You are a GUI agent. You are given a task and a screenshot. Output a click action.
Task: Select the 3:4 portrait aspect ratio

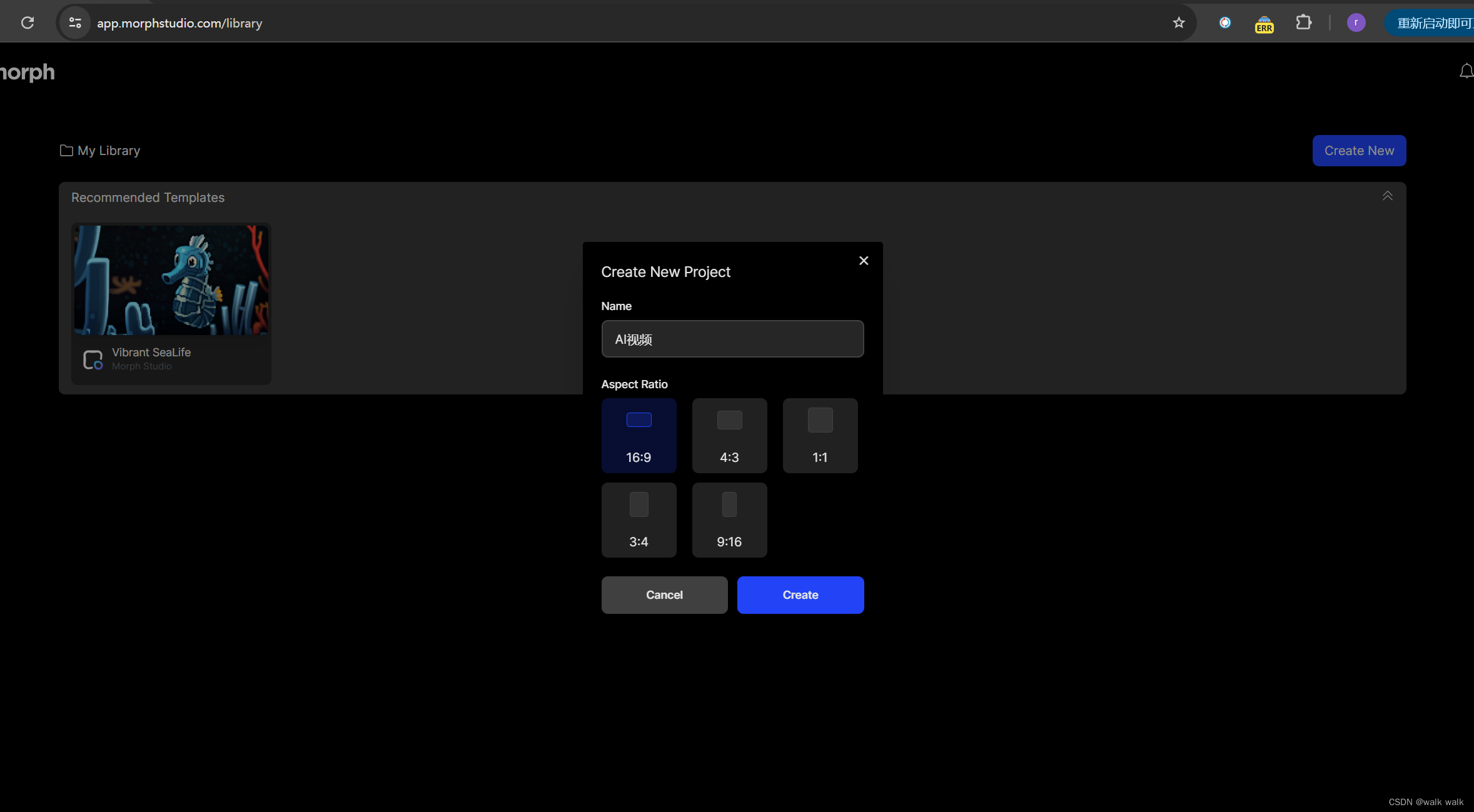point(639,520)
